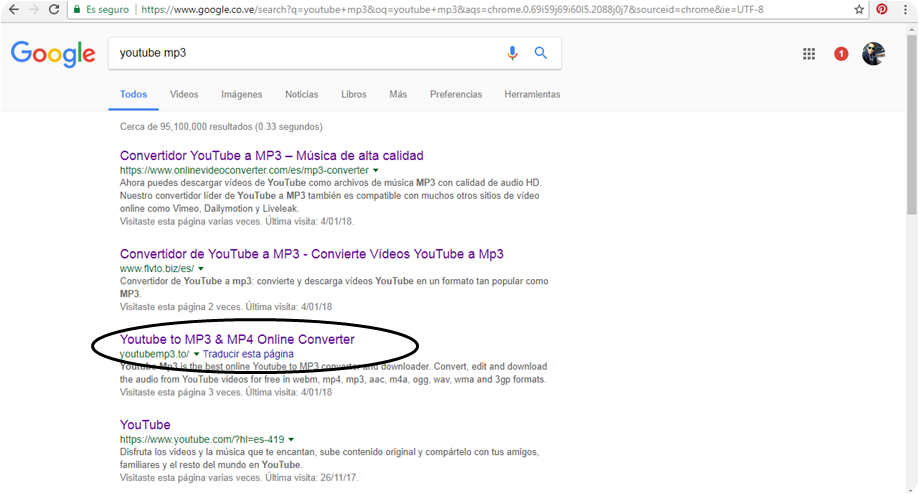
Task: Click the page vertical scrollbar thumb
Action: (x=912, y=124)
